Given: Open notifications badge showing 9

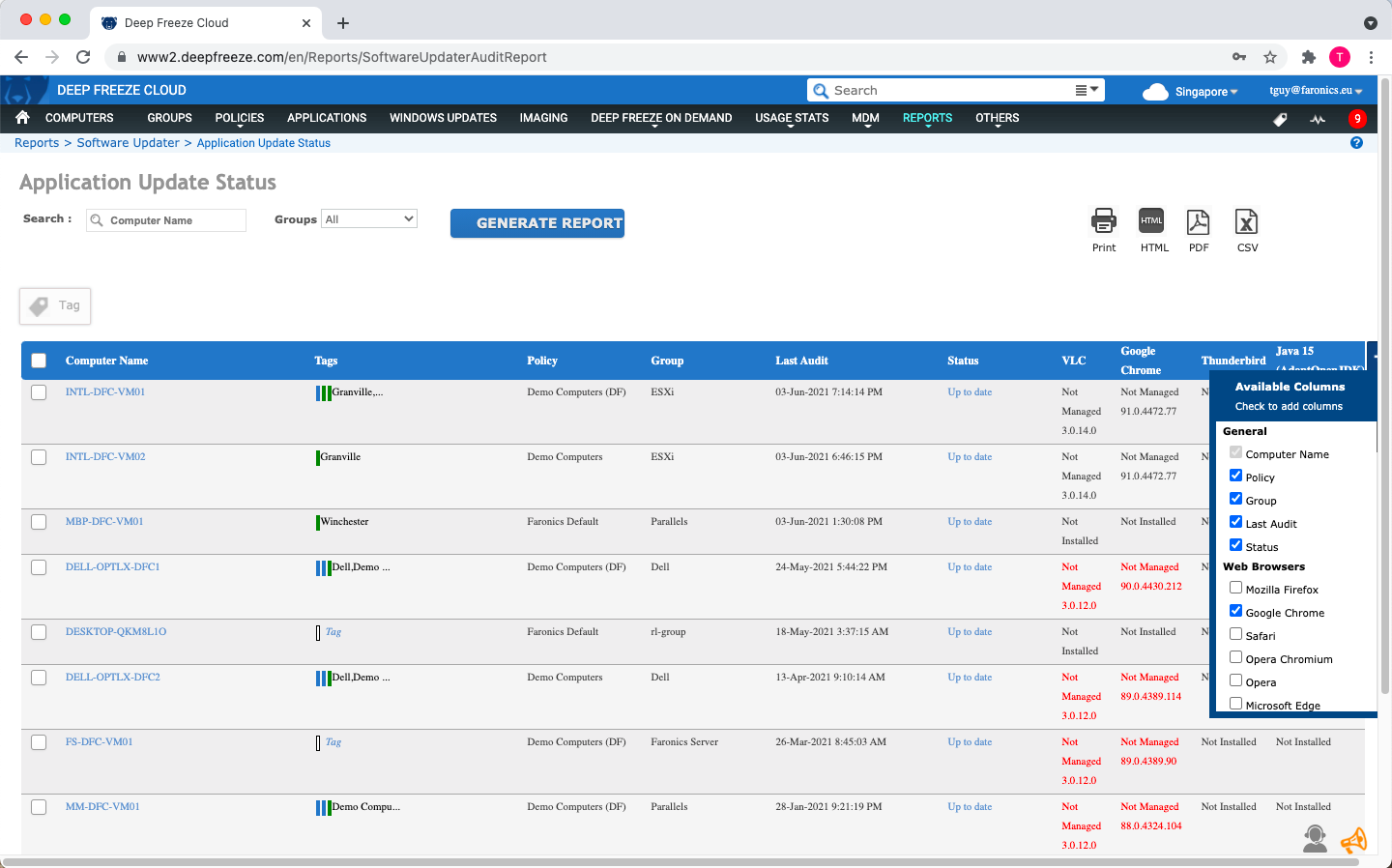Looking at the screenshot, I should pyautogui.click(x=1357, y=119).
